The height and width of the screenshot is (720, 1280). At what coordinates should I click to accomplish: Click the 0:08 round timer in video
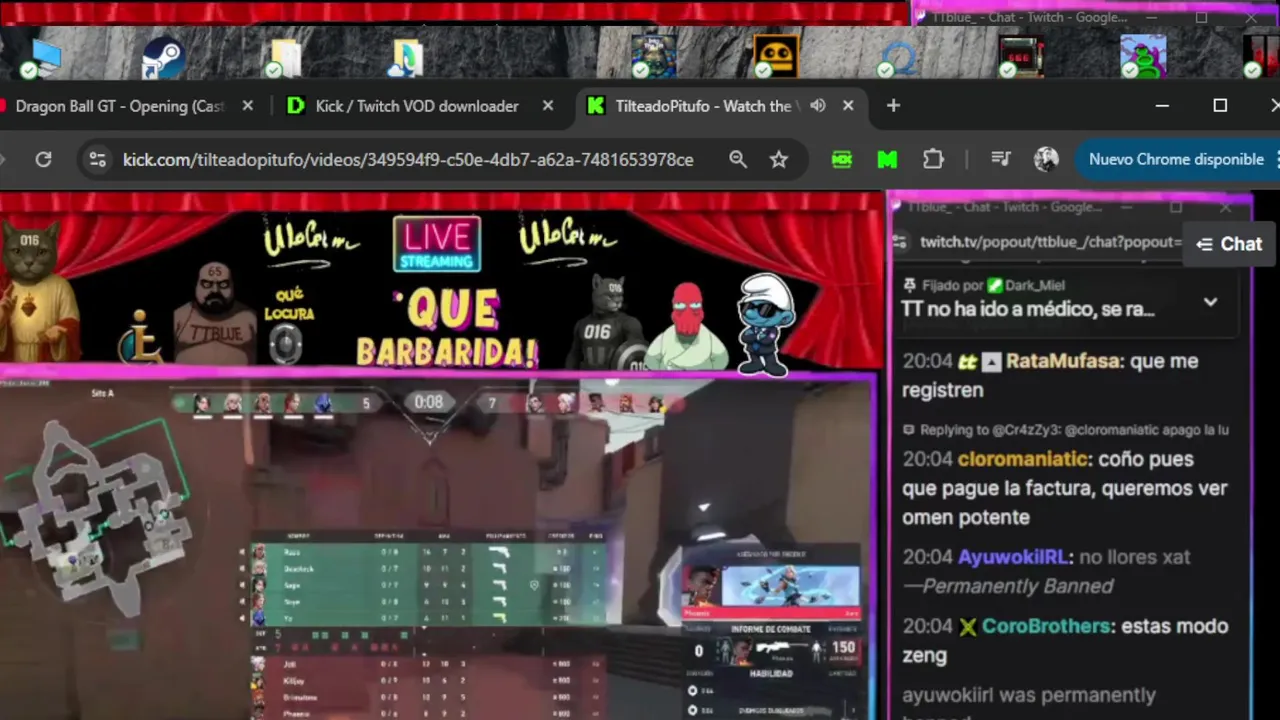pos(429,402)
